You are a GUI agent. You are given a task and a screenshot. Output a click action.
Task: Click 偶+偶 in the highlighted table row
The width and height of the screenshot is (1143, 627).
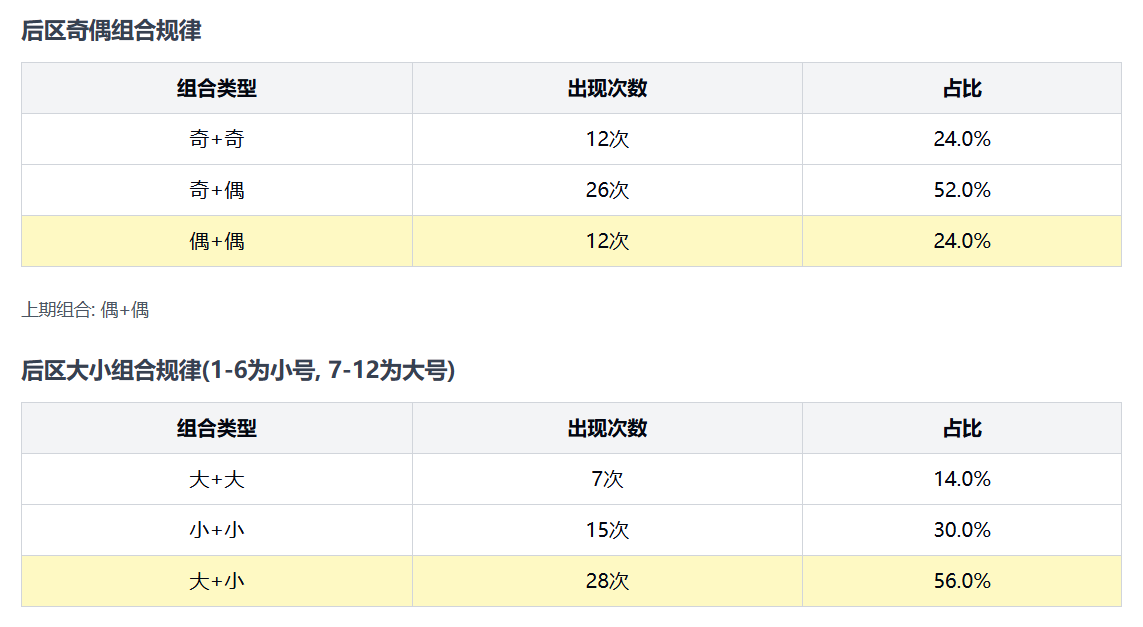216,241
